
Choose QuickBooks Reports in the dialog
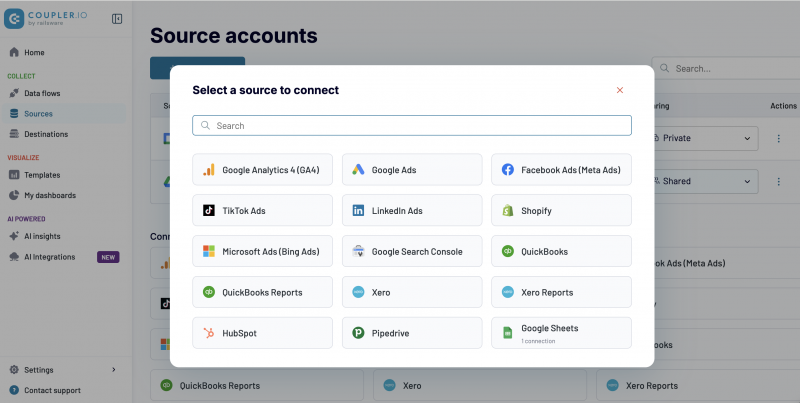(262, 292)
